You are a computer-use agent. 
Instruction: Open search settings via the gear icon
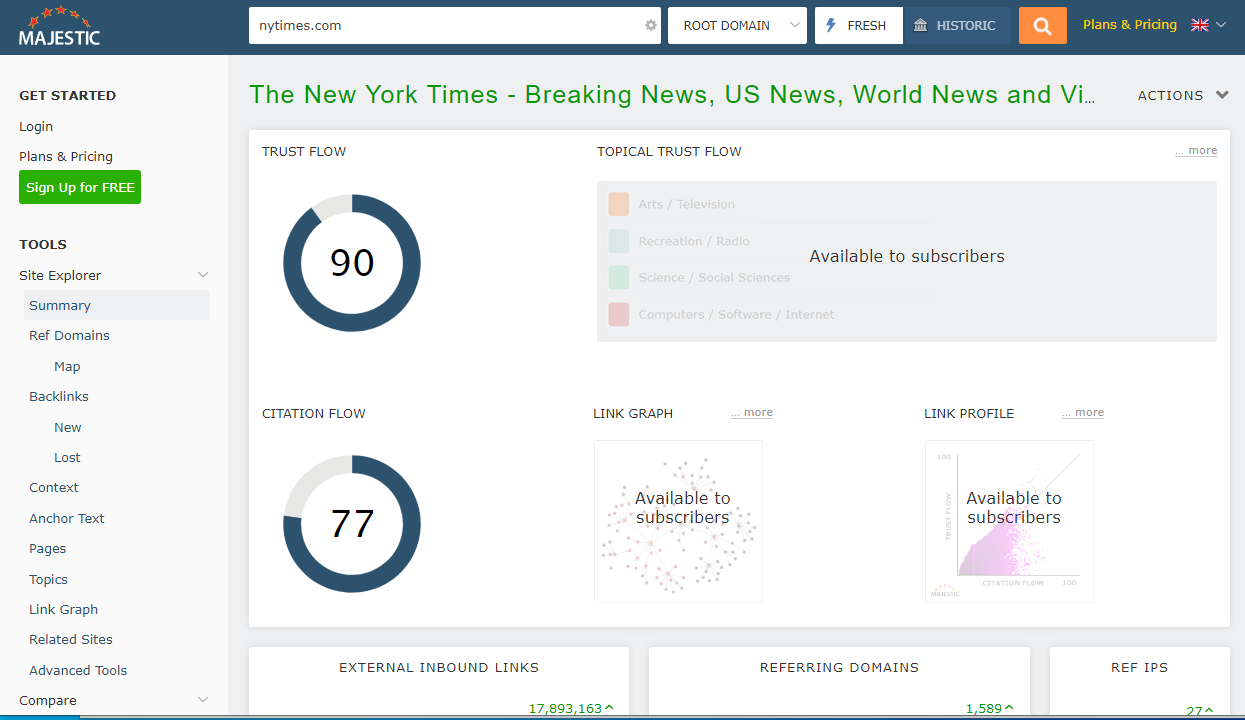click(x=650, y=25)
